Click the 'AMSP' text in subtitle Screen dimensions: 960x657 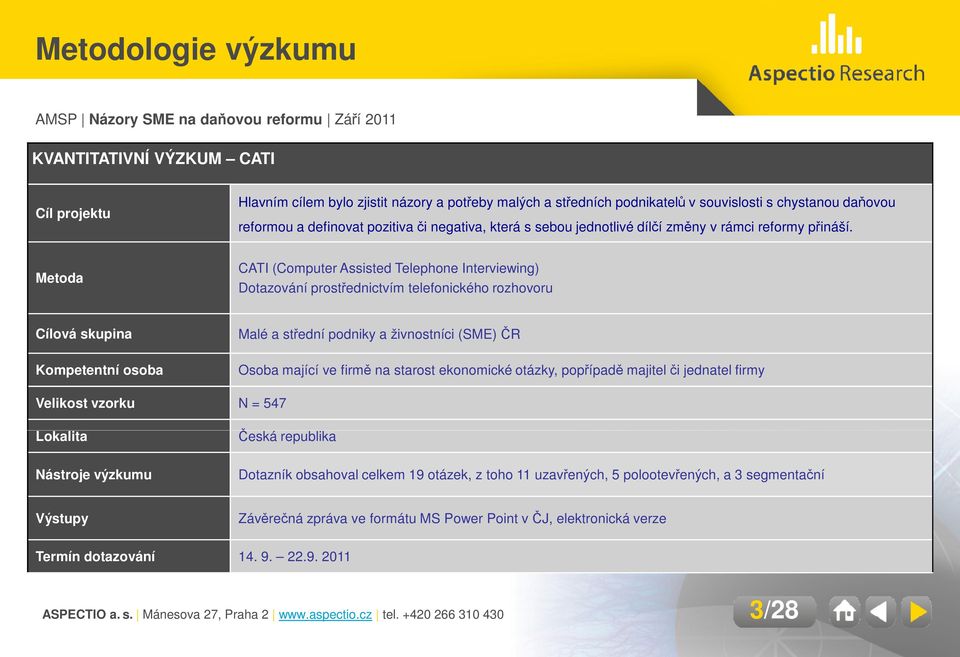pyautogui.click(x=56, y=119)
